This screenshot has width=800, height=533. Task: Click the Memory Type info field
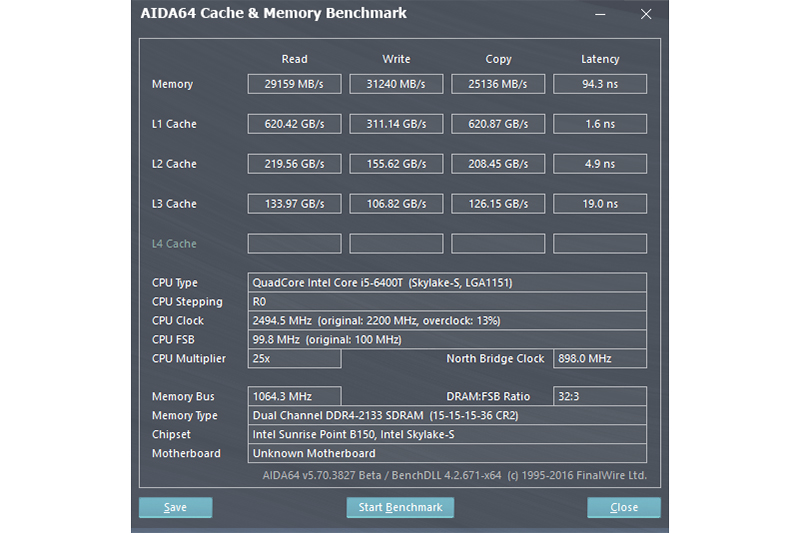[x=447, y=416]
